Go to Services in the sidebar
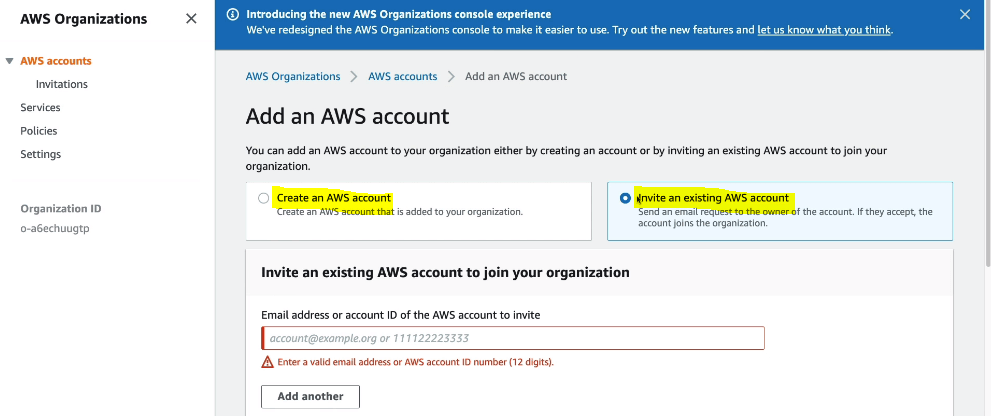This screenshot has height=416, width=991. [x=40, y=108]
